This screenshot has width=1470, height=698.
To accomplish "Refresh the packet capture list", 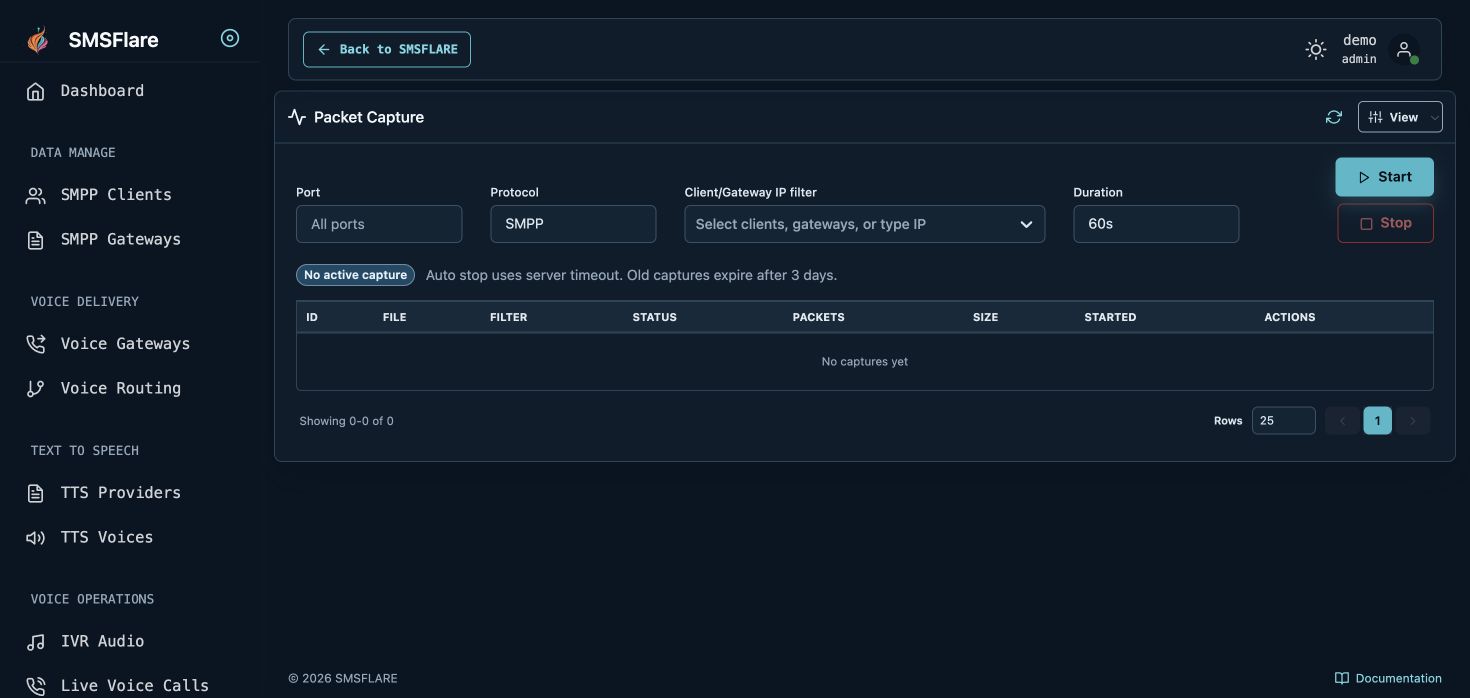I will tap(1334, 117).
